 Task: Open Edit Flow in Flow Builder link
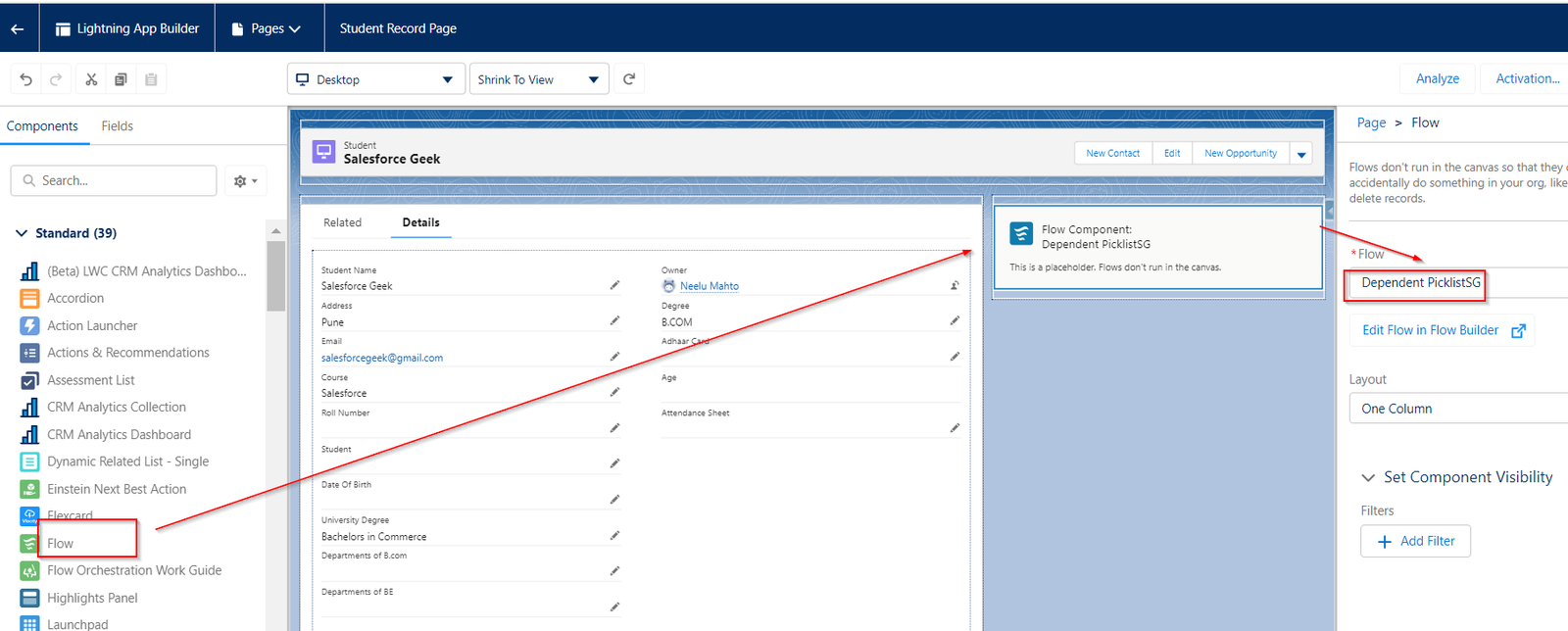[1442, 330]
